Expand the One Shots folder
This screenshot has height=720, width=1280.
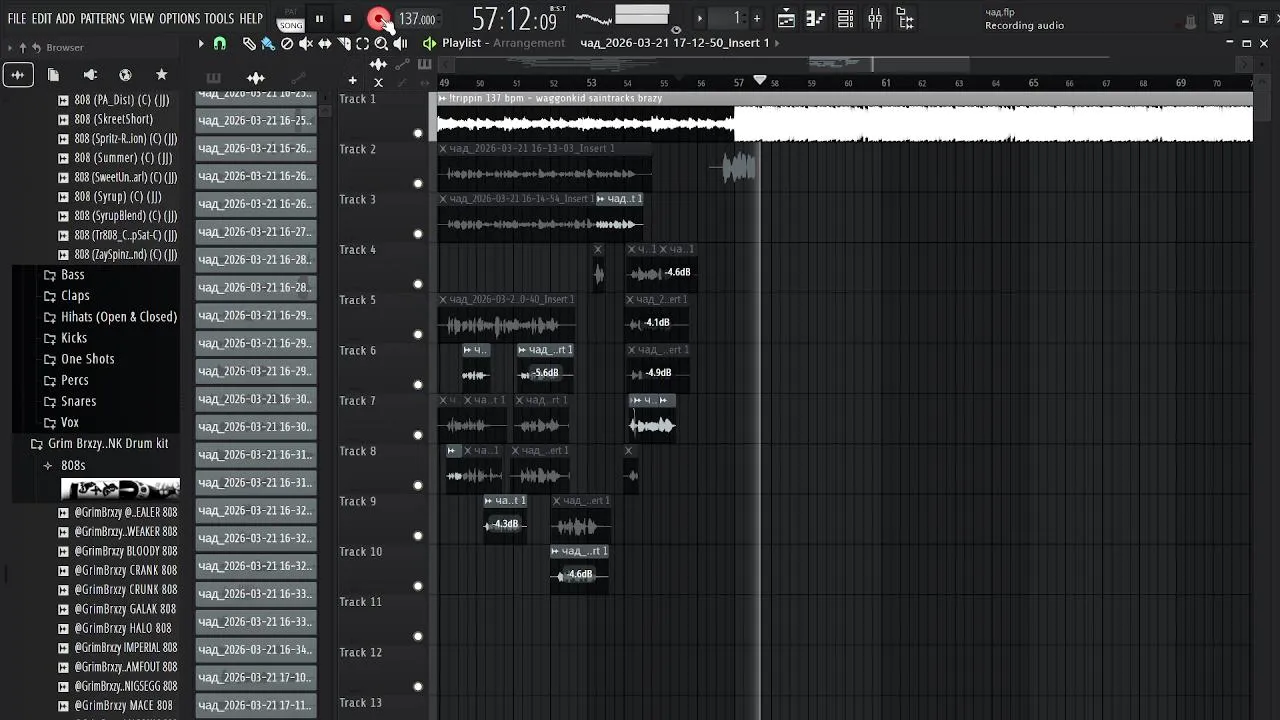pyautogui.click(x=87, y=359)
